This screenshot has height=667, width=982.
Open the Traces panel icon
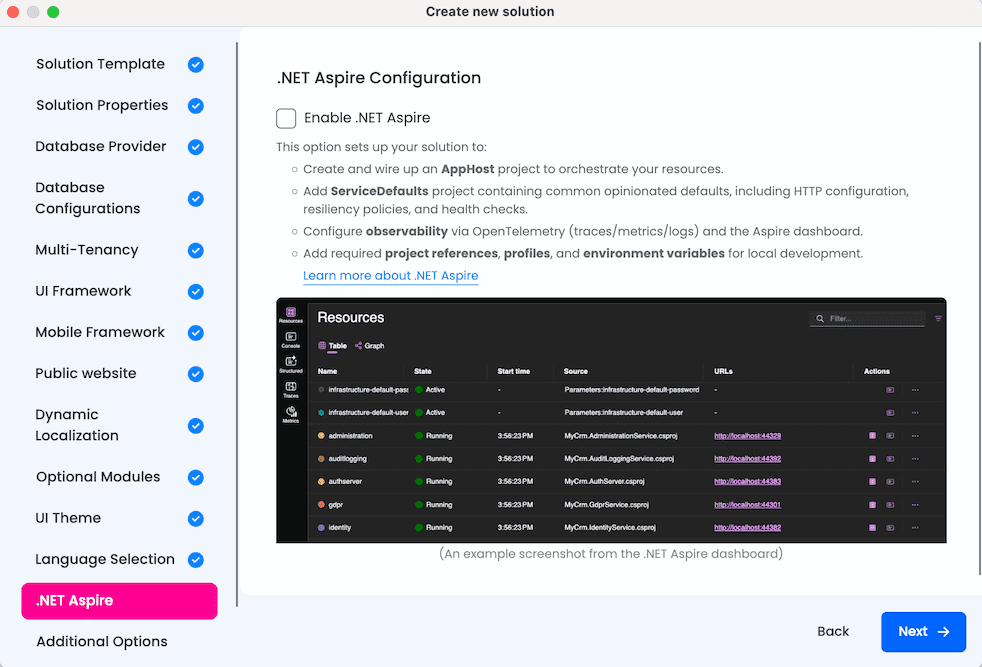(x=291, y=386)
